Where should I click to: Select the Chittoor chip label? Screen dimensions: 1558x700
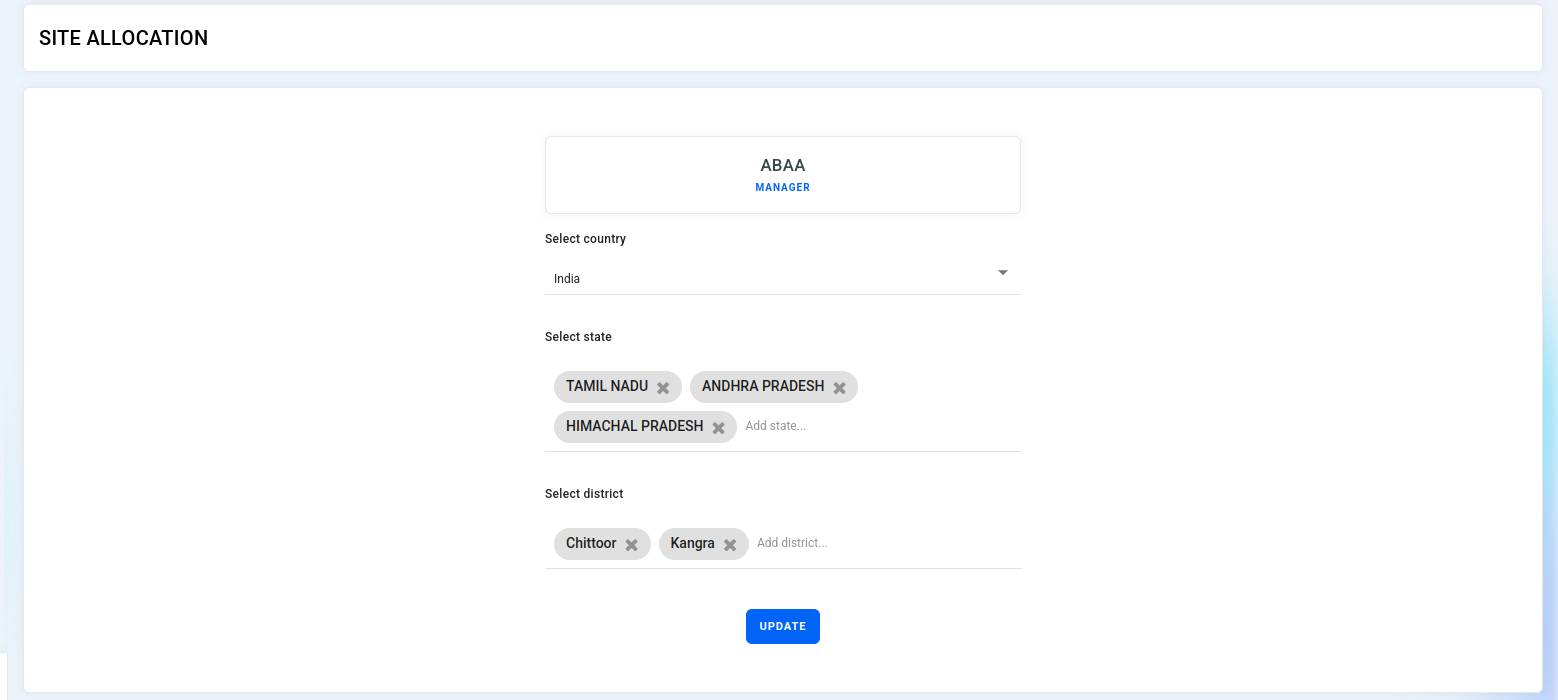(591, 543)
